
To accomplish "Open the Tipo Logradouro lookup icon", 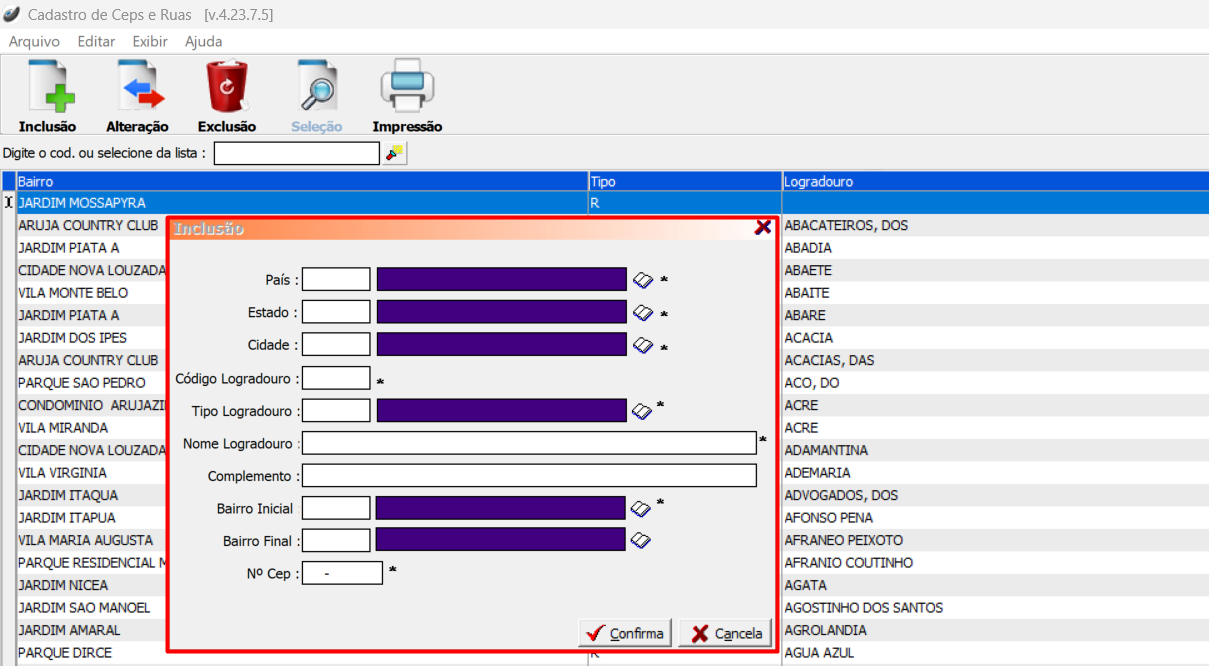I will [642, 411].
